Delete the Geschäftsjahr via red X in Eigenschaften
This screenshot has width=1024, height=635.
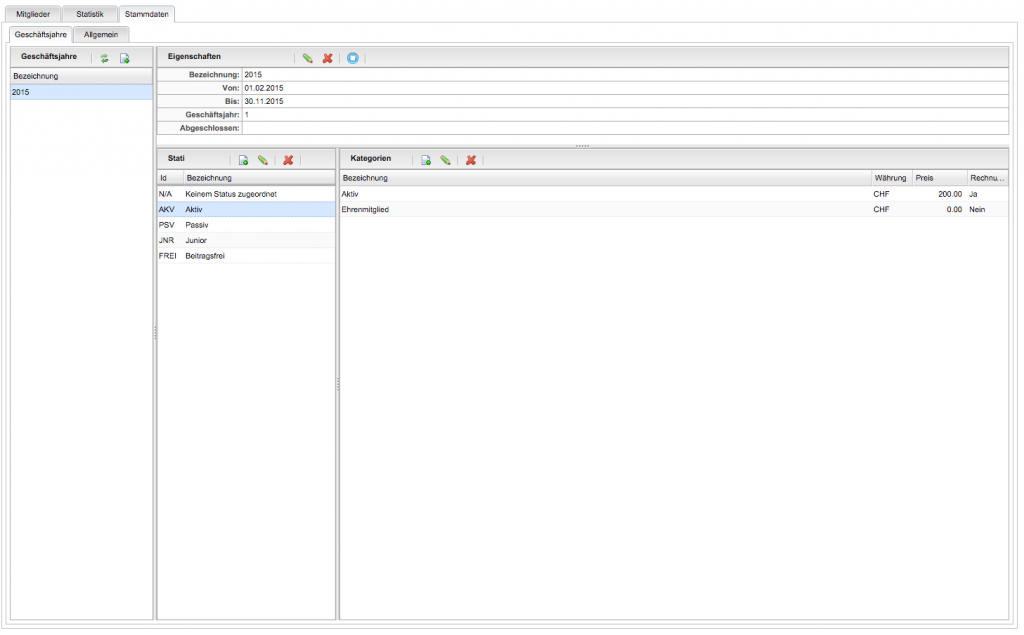pos(328,58)
